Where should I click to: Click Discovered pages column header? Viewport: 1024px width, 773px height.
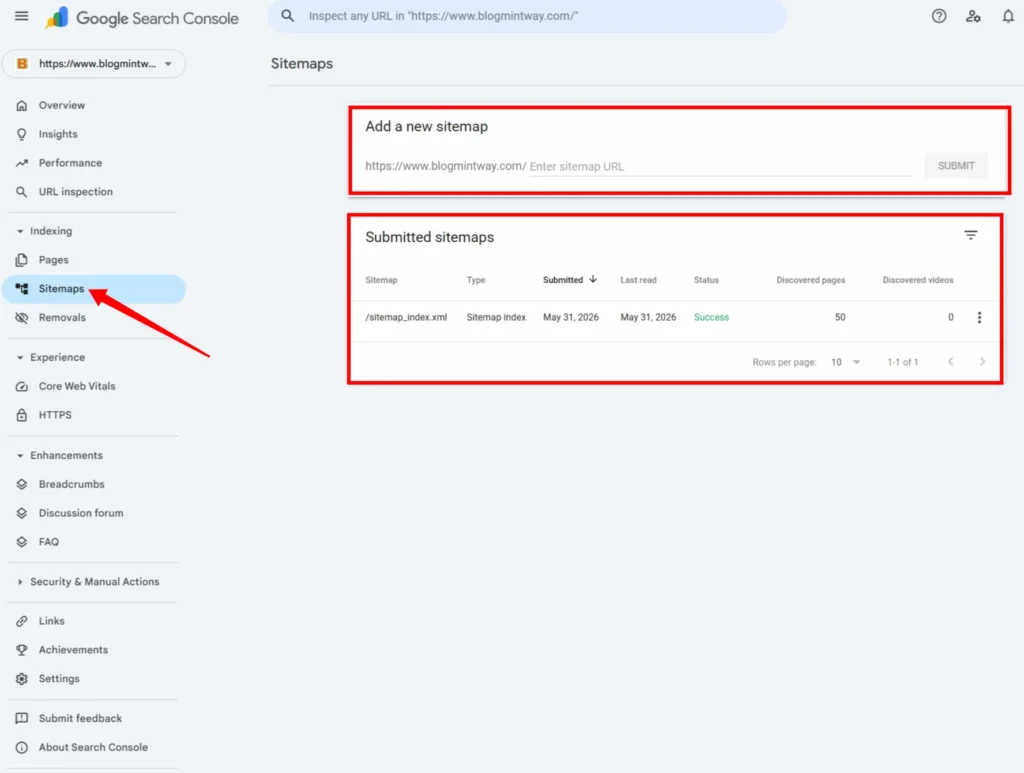[810, 280]
